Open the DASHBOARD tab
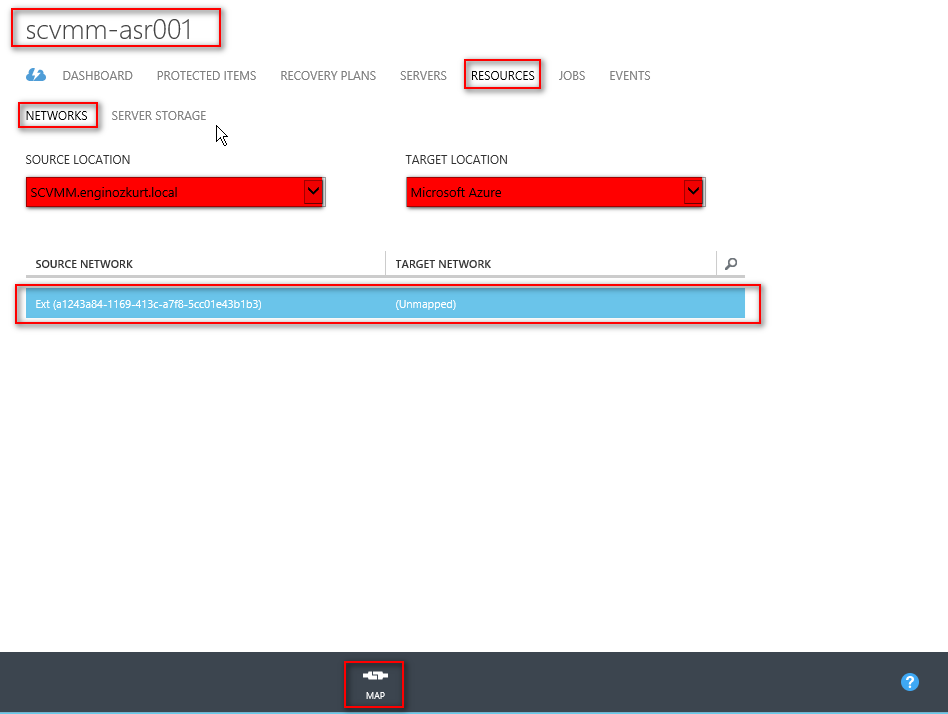 pyautogui.click(x=97, y=76)
